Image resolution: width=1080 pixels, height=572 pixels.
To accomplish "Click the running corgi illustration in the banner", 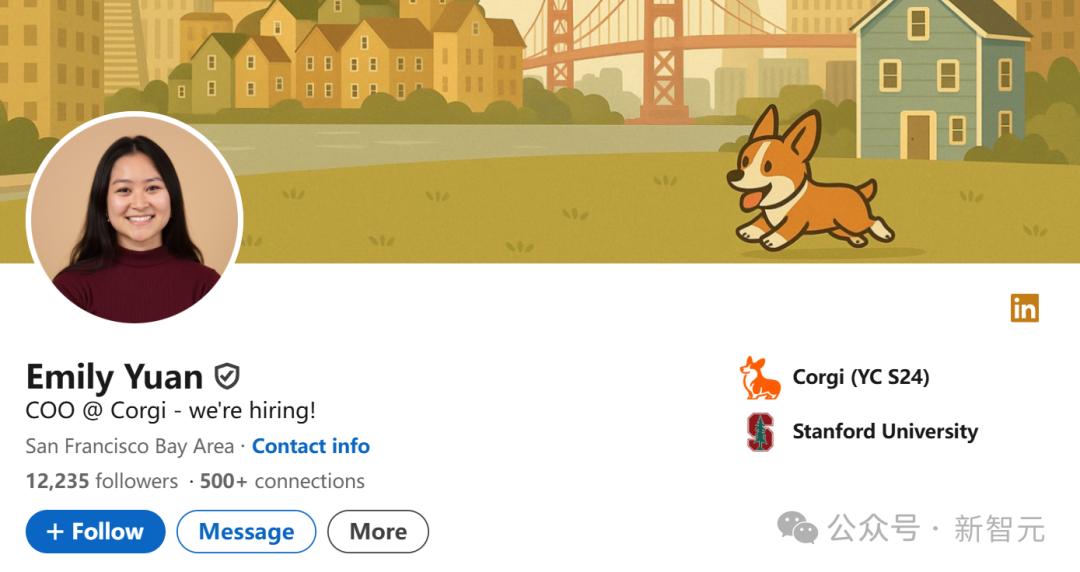I will tap(806, 180).
